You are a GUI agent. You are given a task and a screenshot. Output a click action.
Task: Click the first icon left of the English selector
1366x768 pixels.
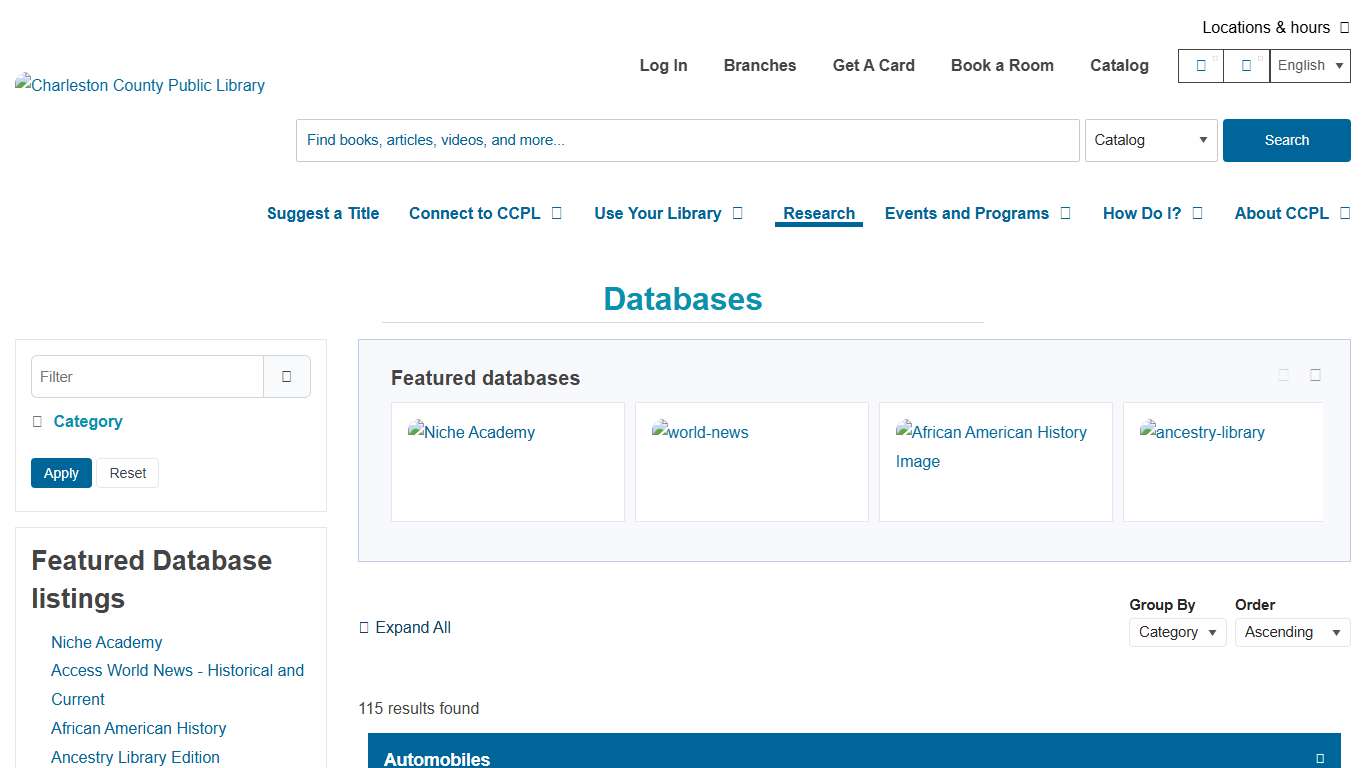click(1200, 65)
